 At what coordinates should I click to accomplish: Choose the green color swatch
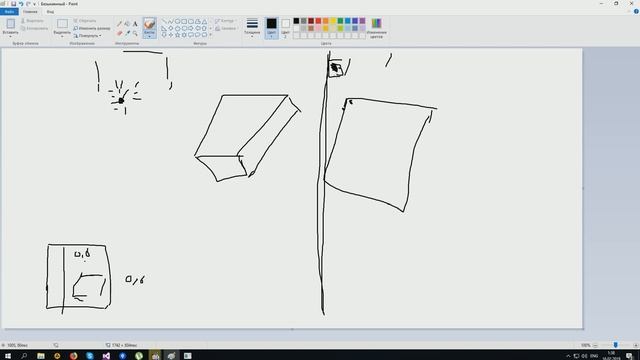coord(340,21)
